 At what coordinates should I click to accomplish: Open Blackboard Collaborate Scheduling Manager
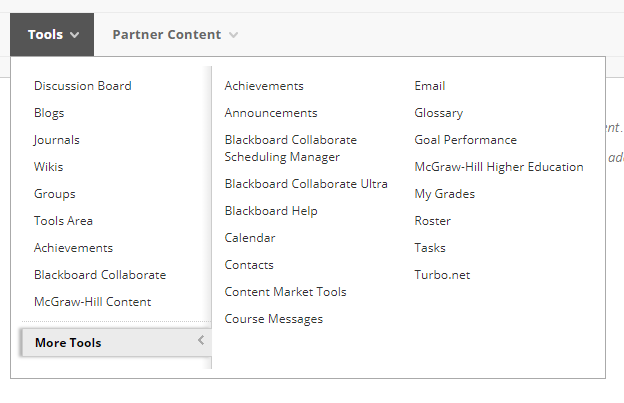point(290,148)
